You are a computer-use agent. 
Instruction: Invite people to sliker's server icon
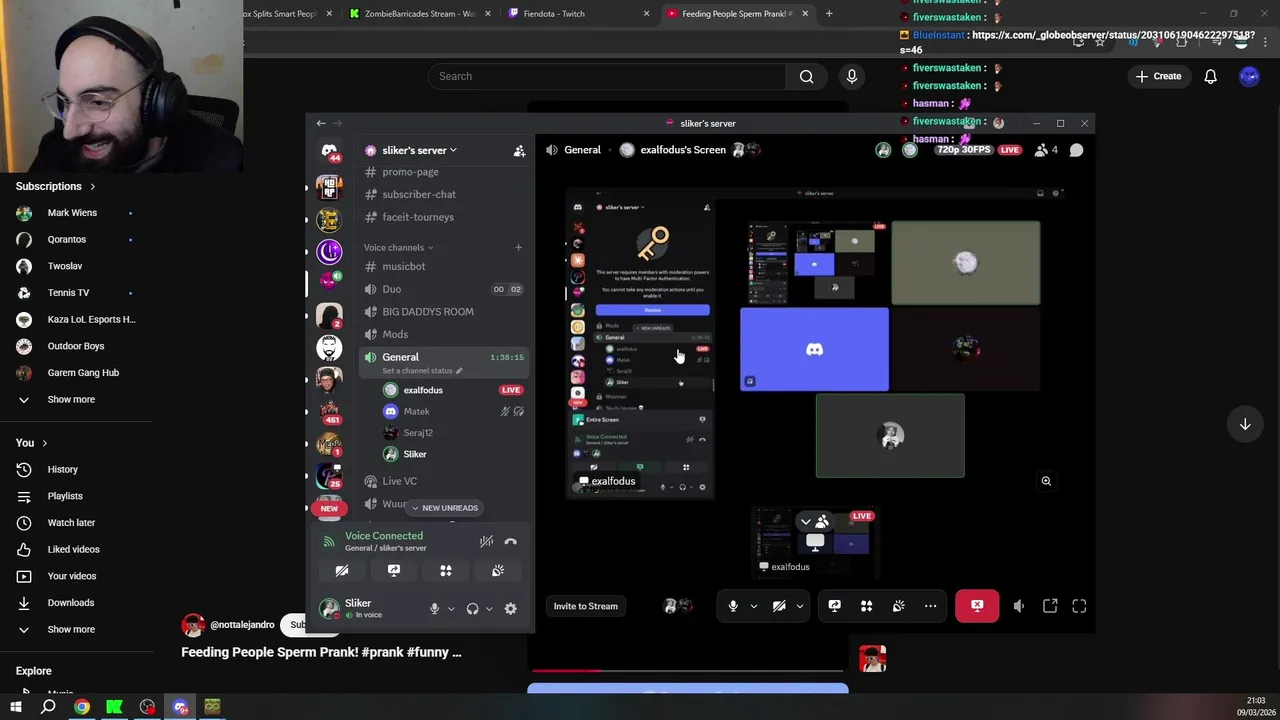point(519,150)
